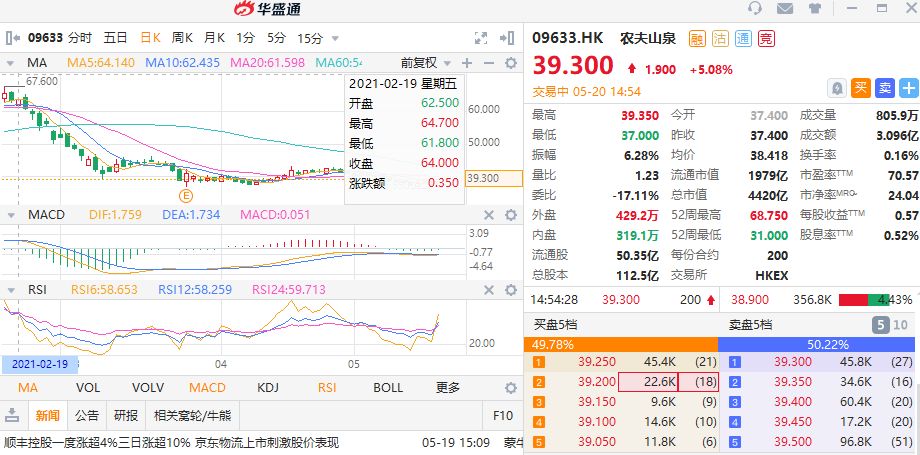This screenshot has width=920, height=455.
Task: Open the 顺丰控股 news headline
Action: (x=171, y=443)
